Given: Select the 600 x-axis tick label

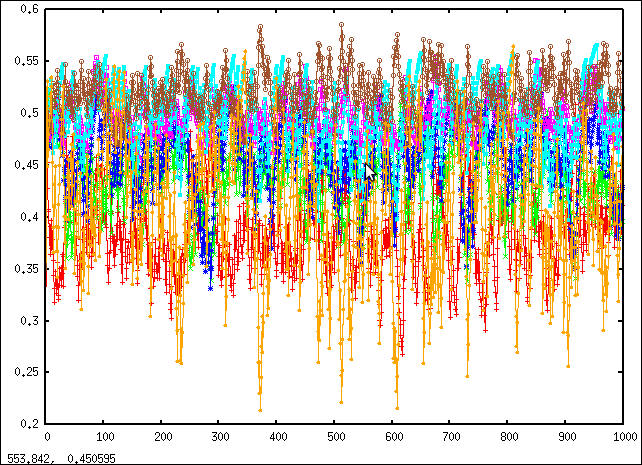Looking at the screenshot, I should pyautogui.click(x=394, y=437).
